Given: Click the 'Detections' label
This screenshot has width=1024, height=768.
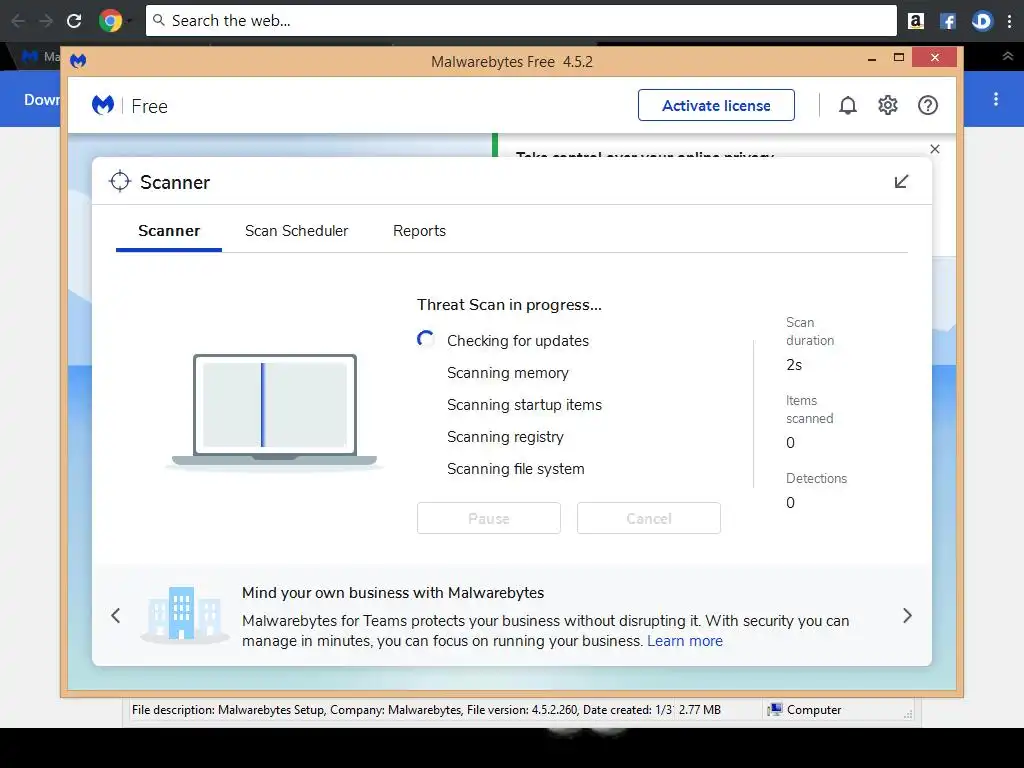Looking at the screenshot, I should tap(816, 478).
